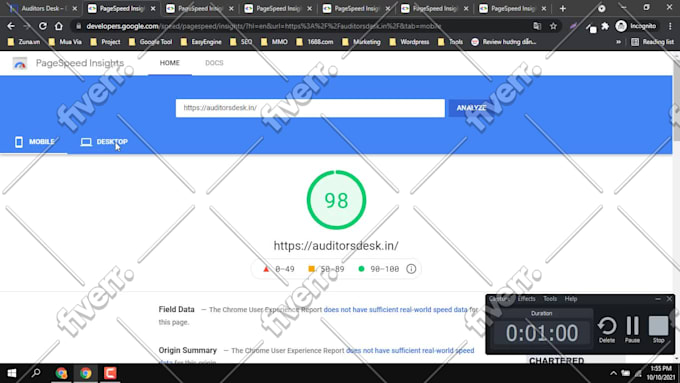
Task: Open the Project bookmark folder
Action: pyautogui.click(x=105, y=42)
